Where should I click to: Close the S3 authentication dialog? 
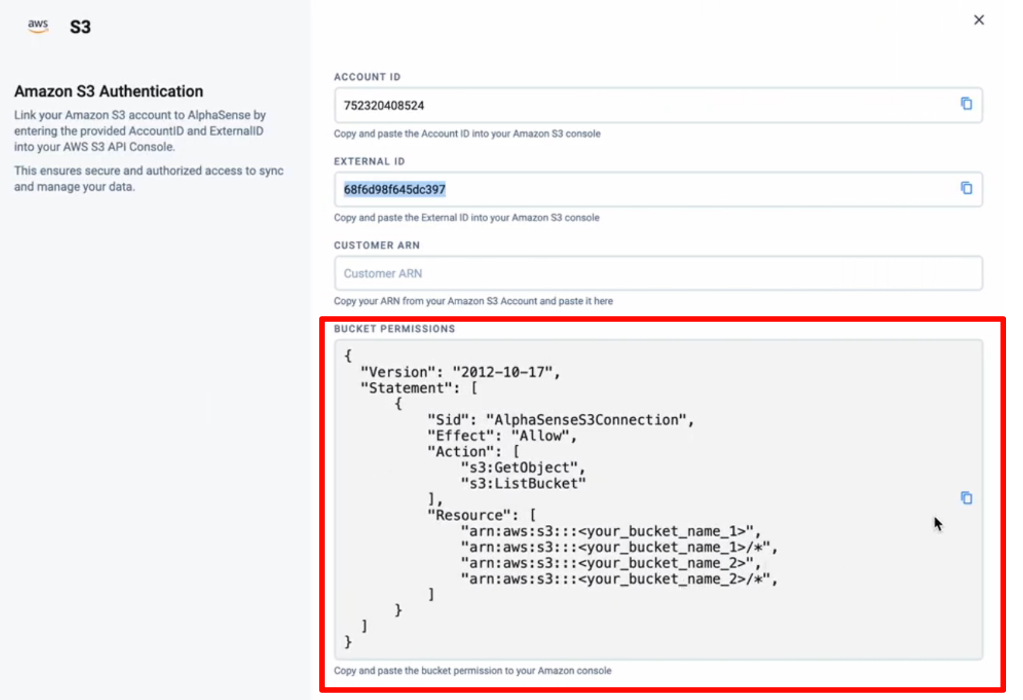click(979, 20)
